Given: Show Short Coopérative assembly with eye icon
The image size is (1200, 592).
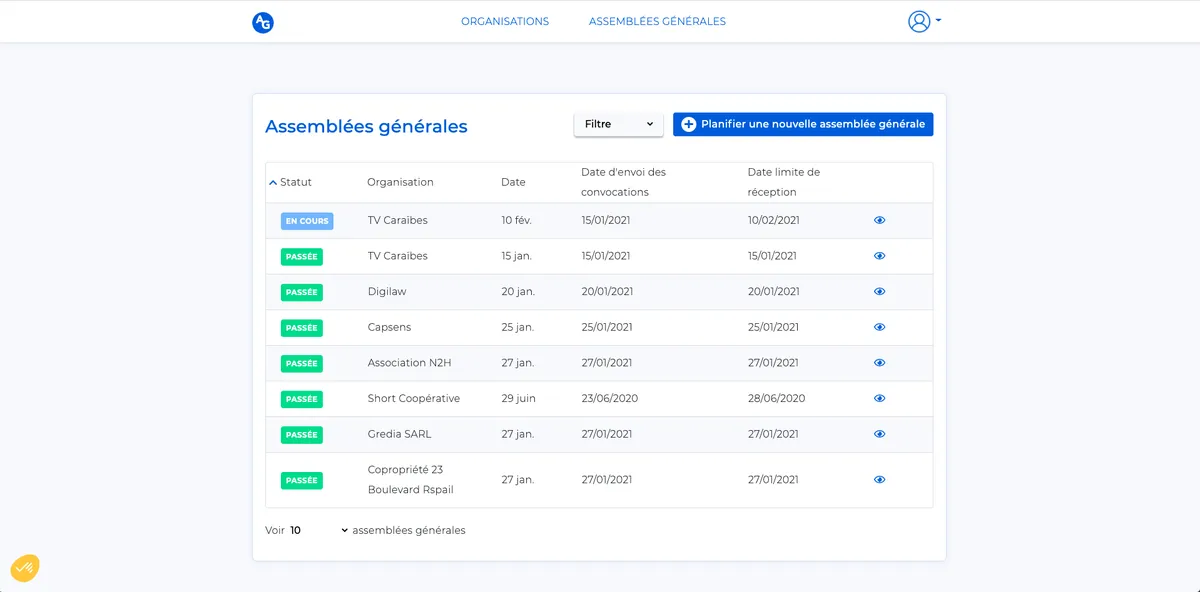Looking at the screenshot, I should [x=880, y=398].
